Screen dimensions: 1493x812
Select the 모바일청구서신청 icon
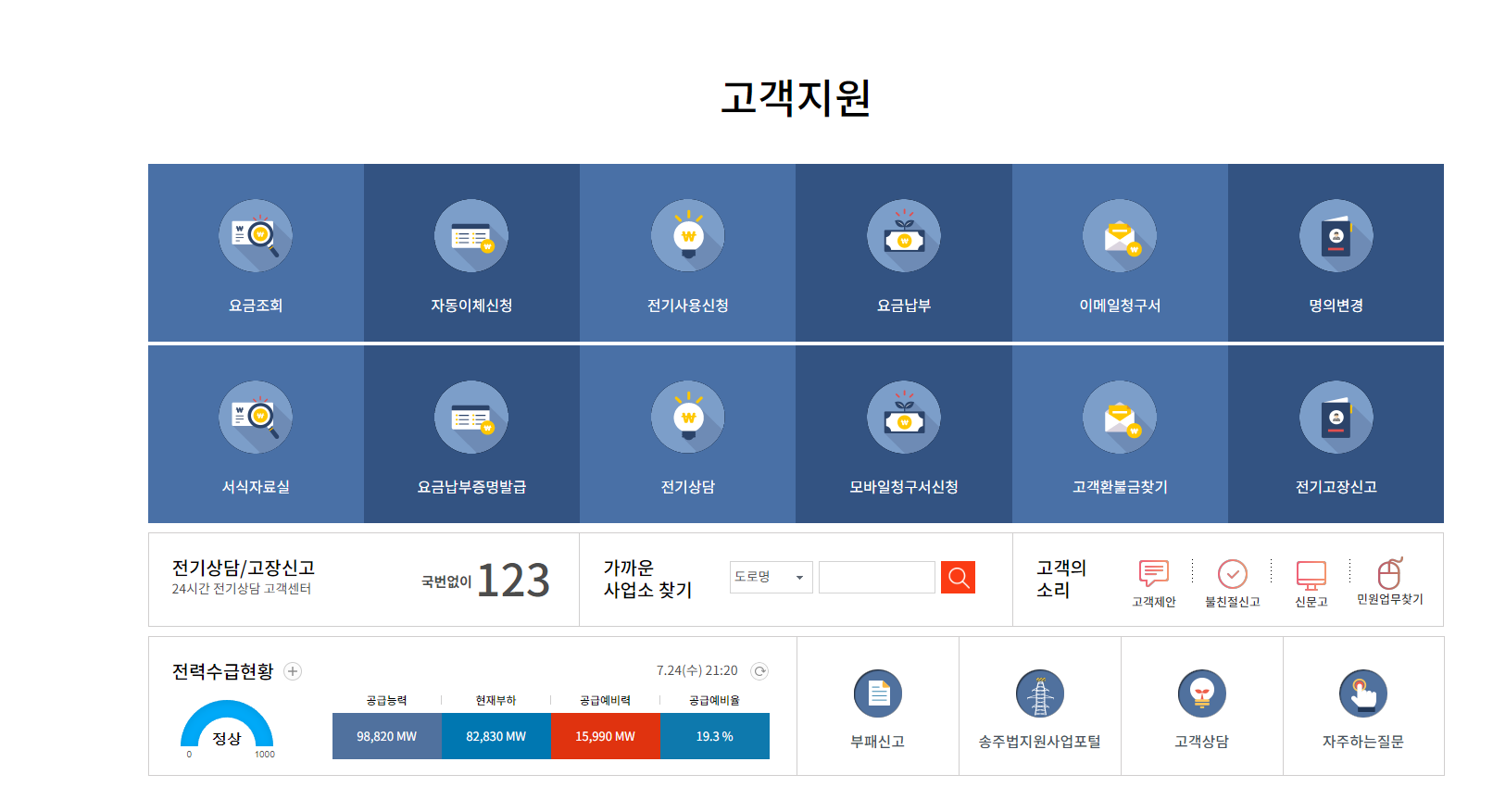904,418
